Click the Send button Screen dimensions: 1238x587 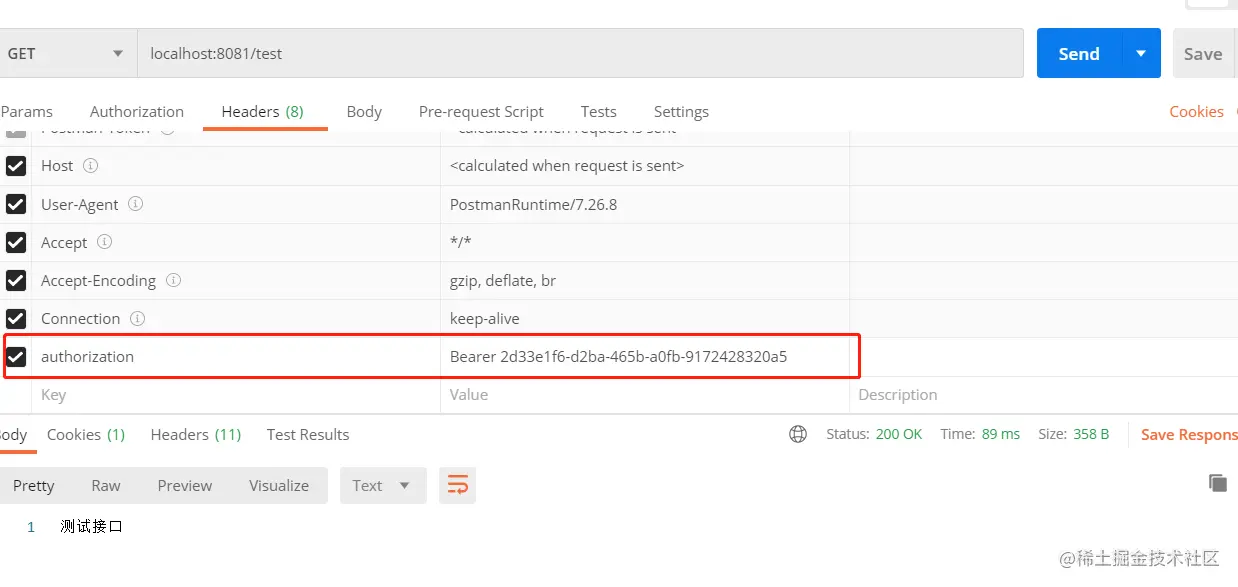(x=1079, y=54)
